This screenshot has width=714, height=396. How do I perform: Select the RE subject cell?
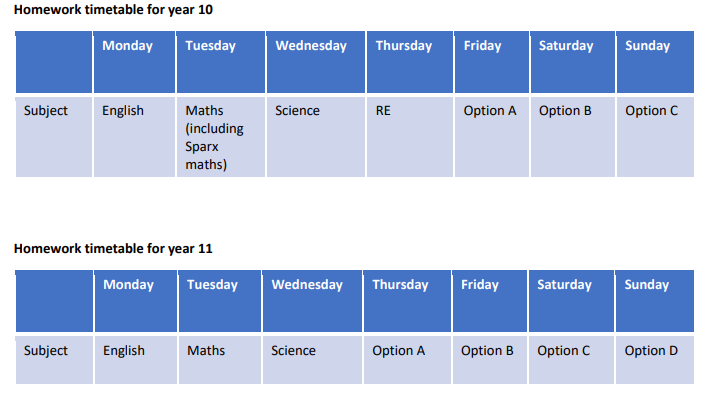[x=410, y=137]
